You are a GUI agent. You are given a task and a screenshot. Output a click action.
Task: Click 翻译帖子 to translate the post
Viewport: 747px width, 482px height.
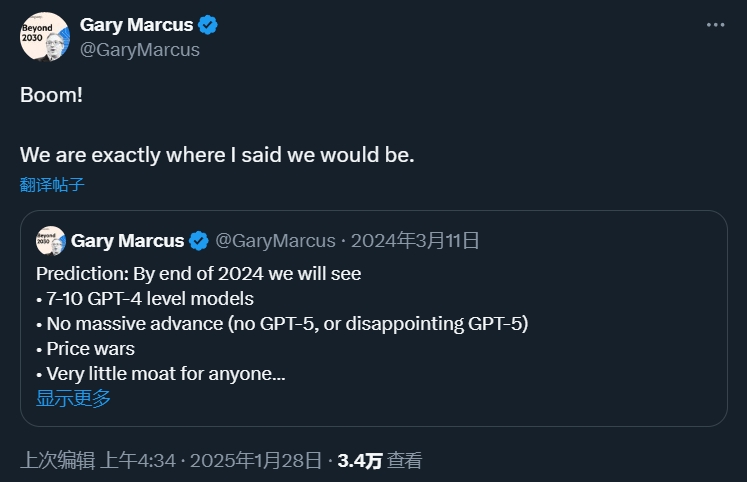point(52,184)
